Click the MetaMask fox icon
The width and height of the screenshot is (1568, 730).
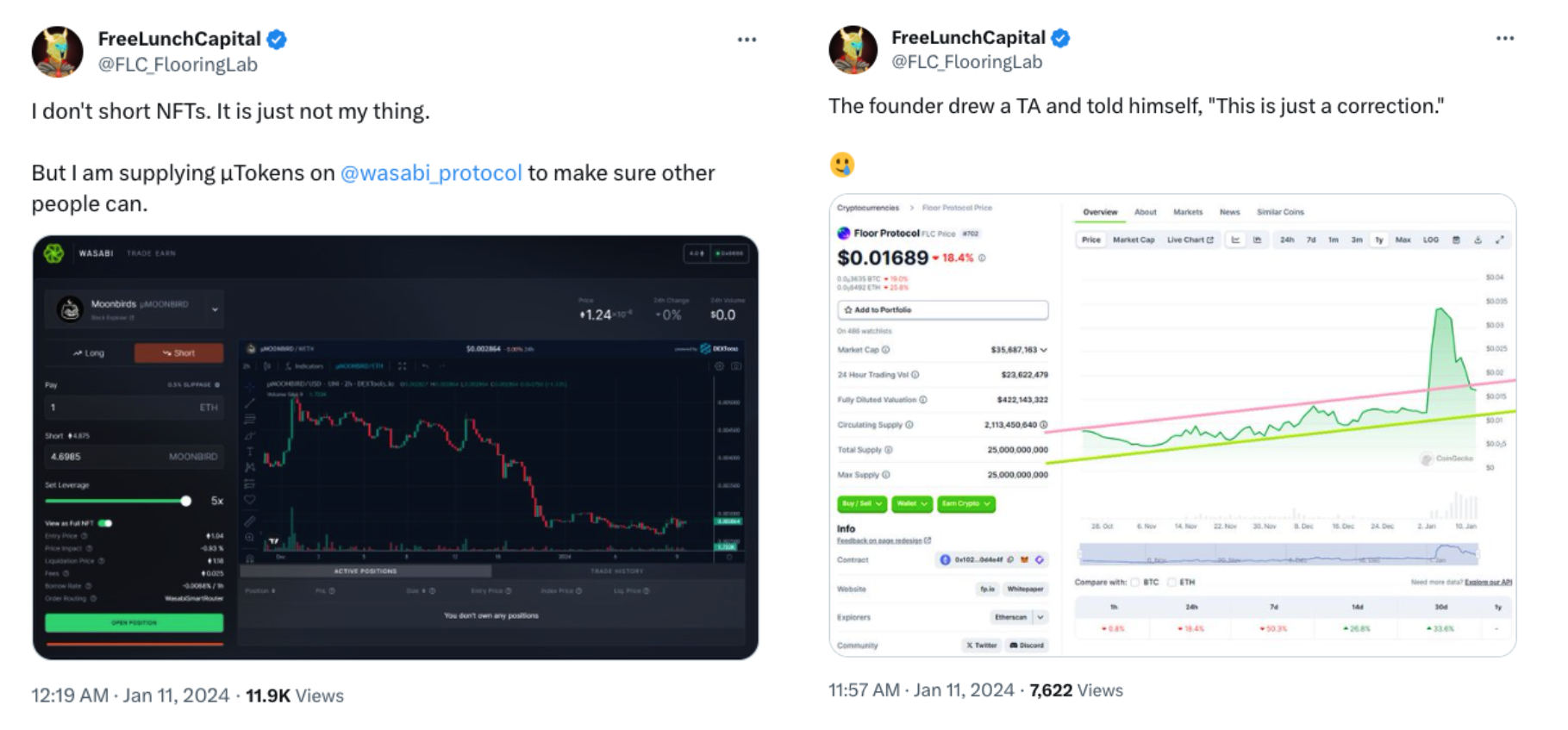1025,560
